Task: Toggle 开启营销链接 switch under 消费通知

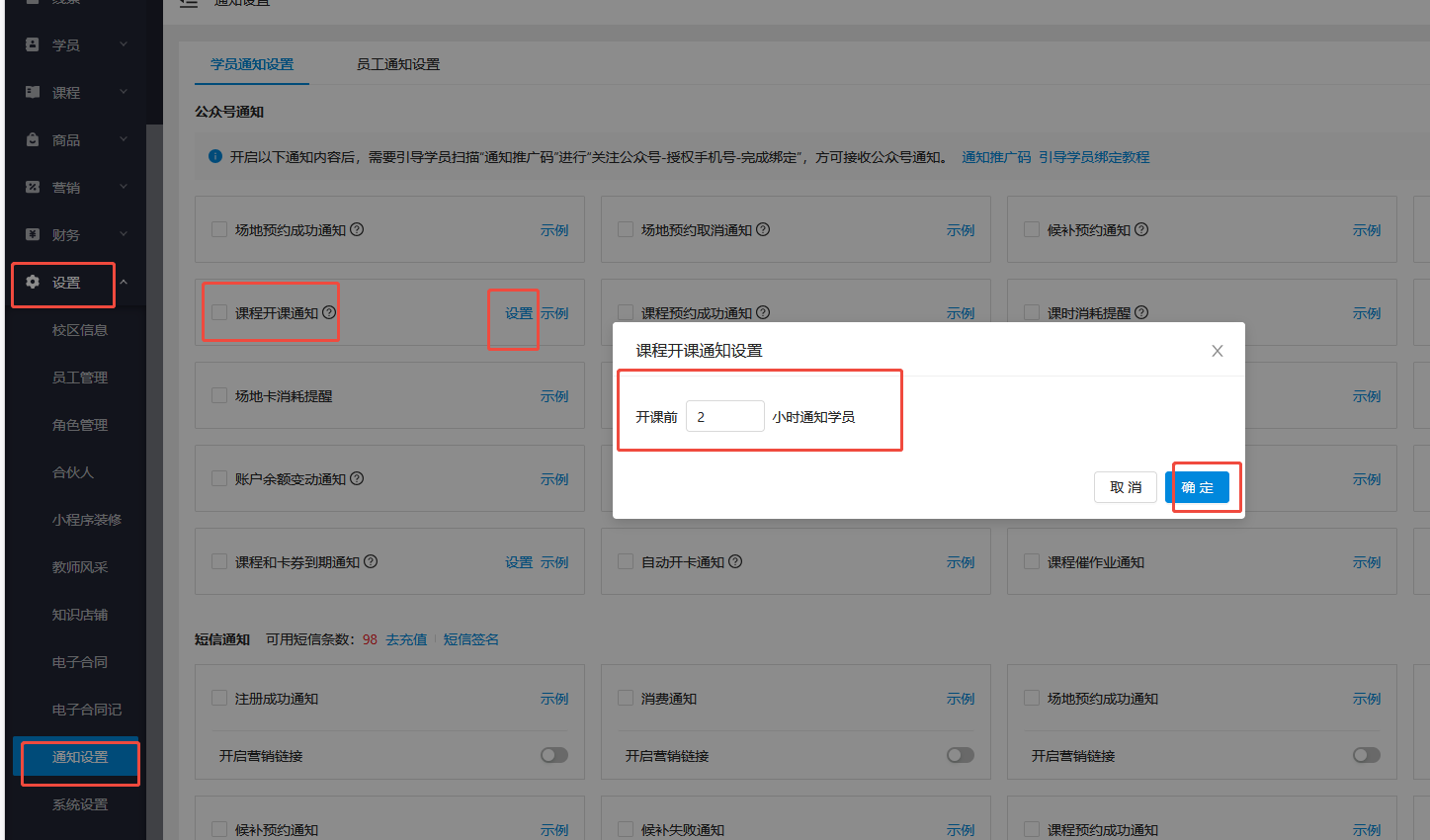Action: (x=959, y=754)
